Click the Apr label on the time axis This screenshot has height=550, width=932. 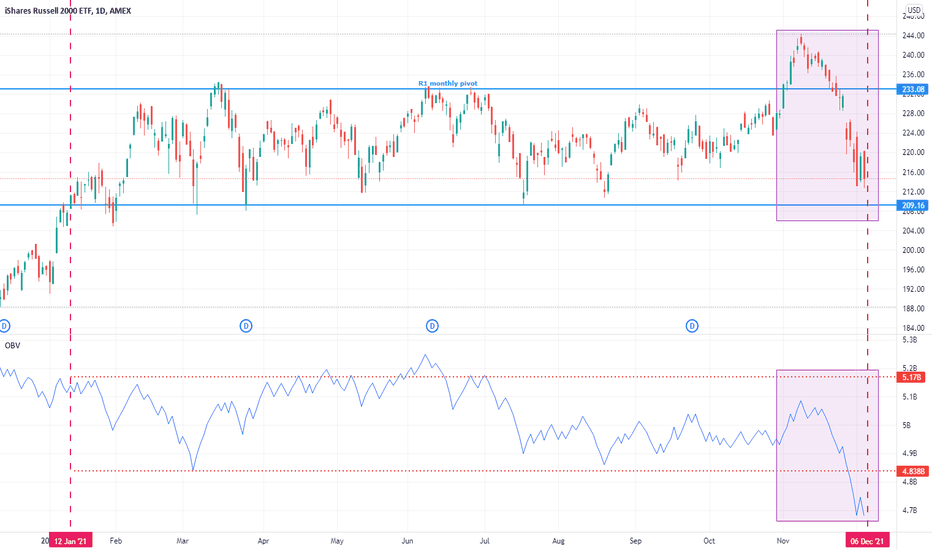click(x=263, y=541)
